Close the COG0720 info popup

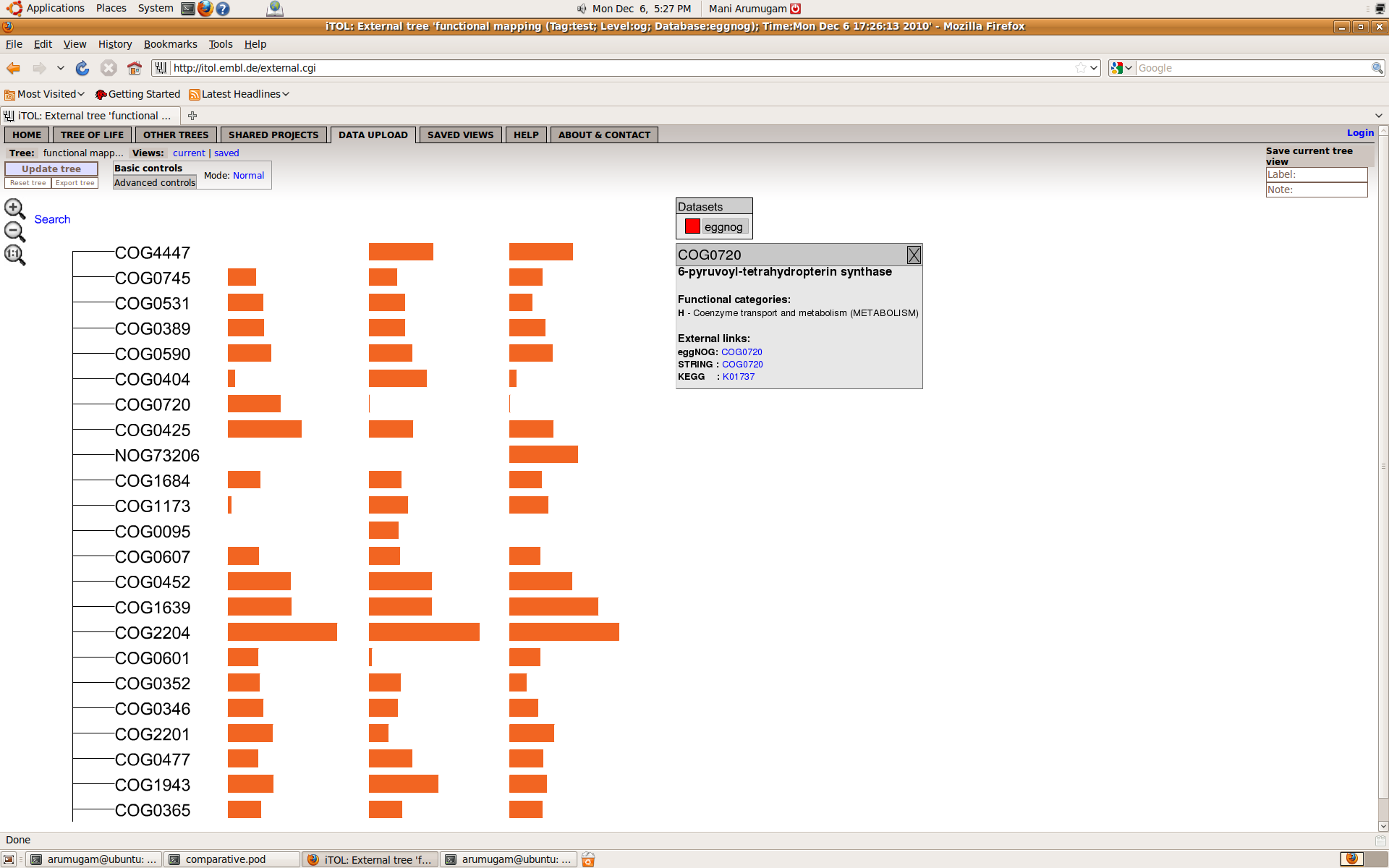point(914,255)
